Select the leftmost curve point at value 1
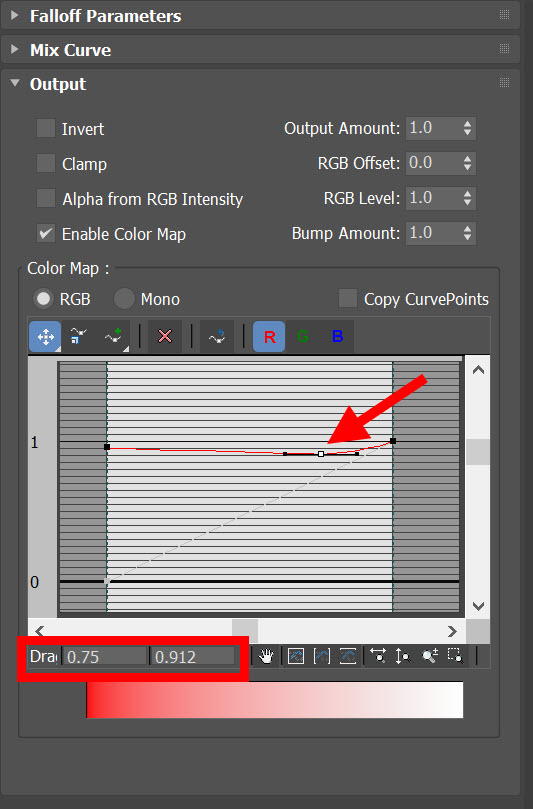 [x=107, y=447]
